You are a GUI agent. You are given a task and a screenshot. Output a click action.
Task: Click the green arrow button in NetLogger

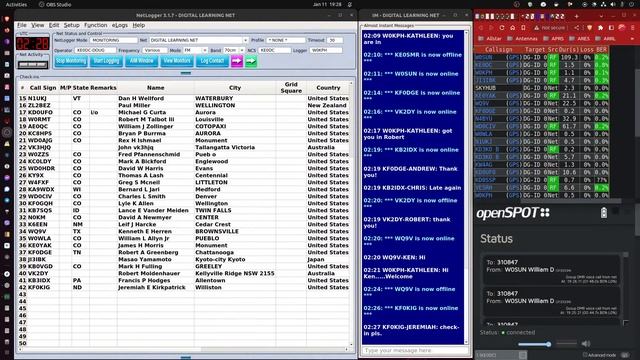pyautogui.click(x=251, y=61)
